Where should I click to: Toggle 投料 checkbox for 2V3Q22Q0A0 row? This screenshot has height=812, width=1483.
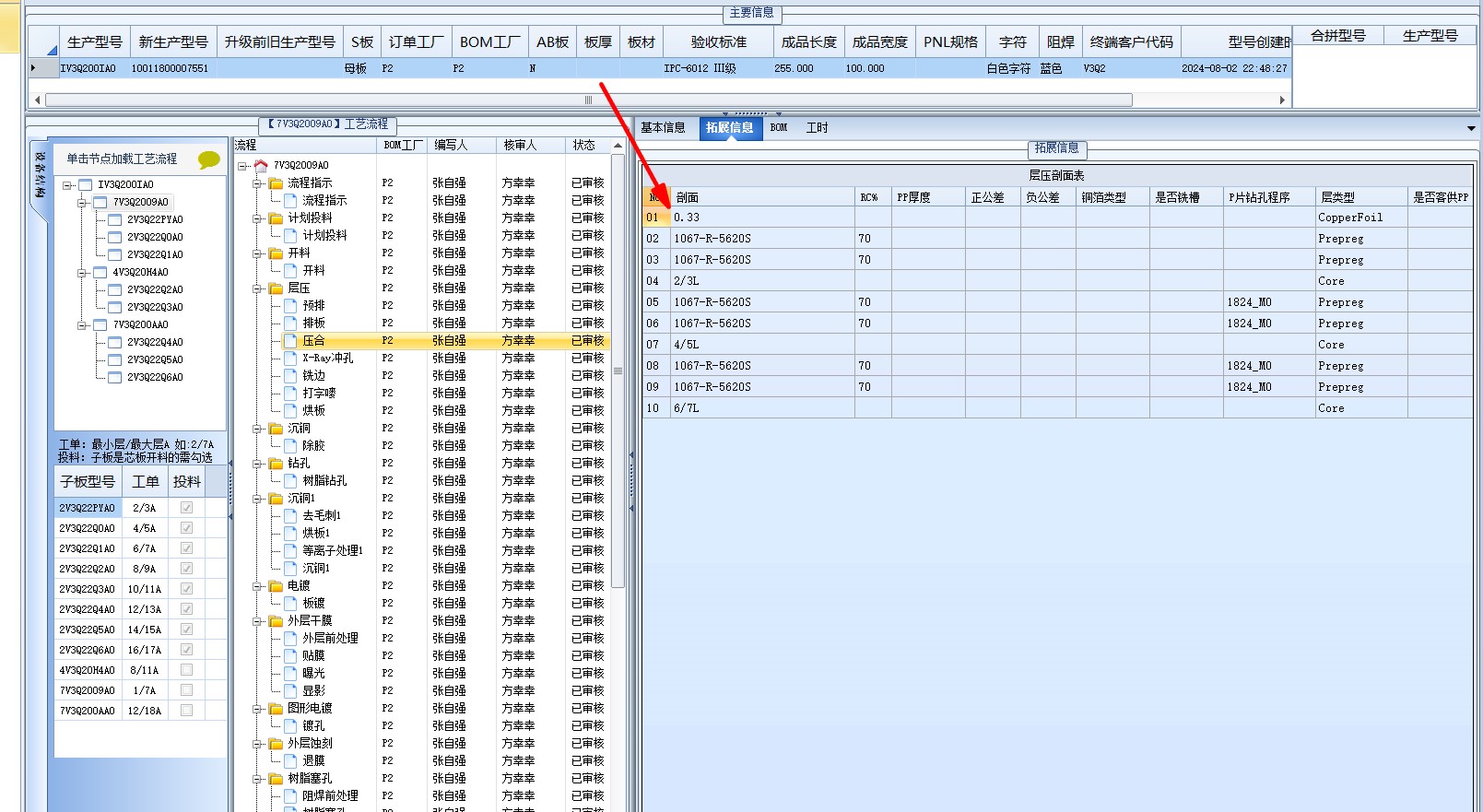(186, 528)
